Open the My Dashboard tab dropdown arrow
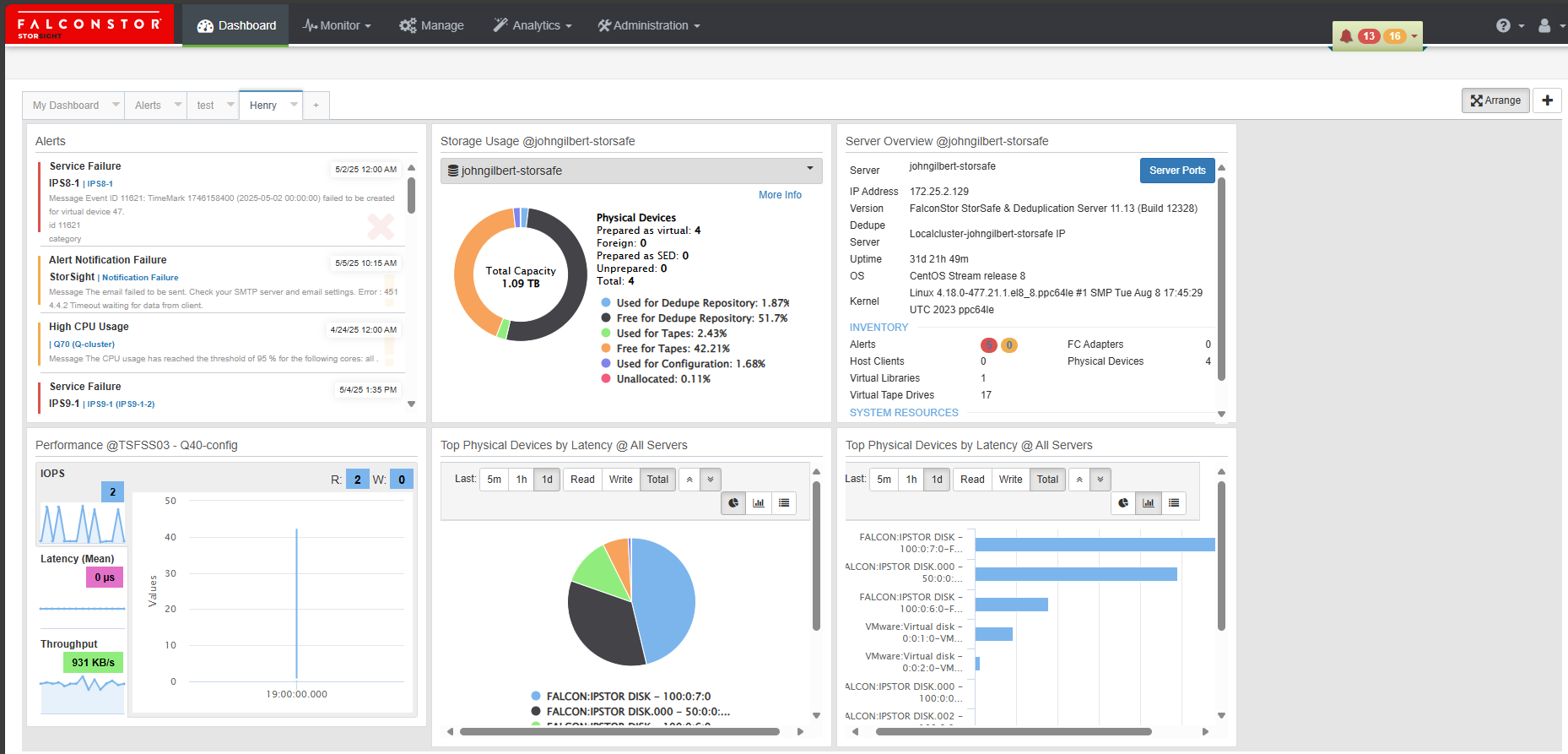The image size is (1568, 754). (116, 105)
